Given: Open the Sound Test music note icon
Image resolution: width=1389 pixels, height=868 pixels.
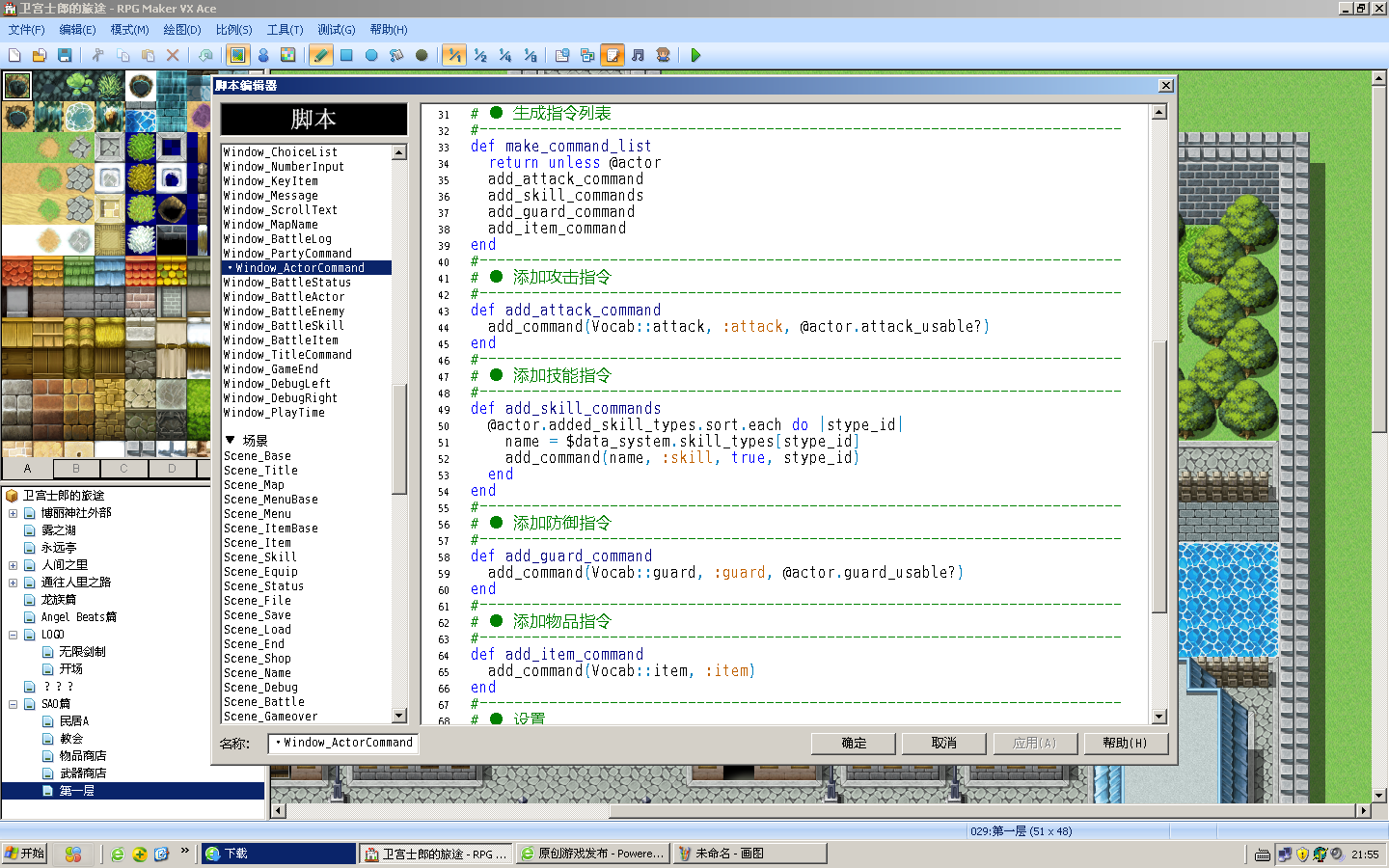Looking at the screenshot, I should coord(638,56).
